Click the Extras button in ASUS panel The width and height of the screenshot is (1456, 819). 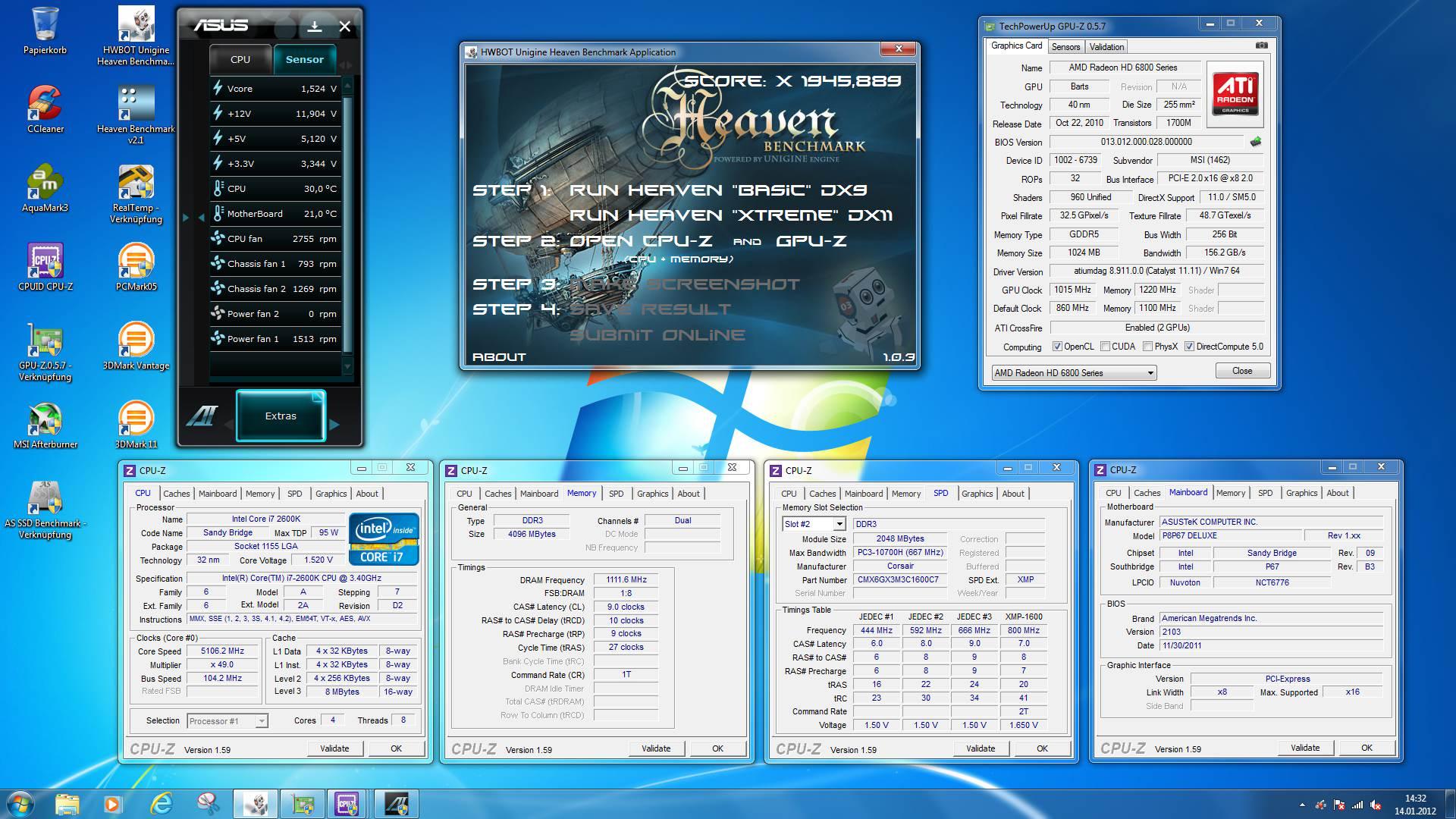[x=281, y=416]
